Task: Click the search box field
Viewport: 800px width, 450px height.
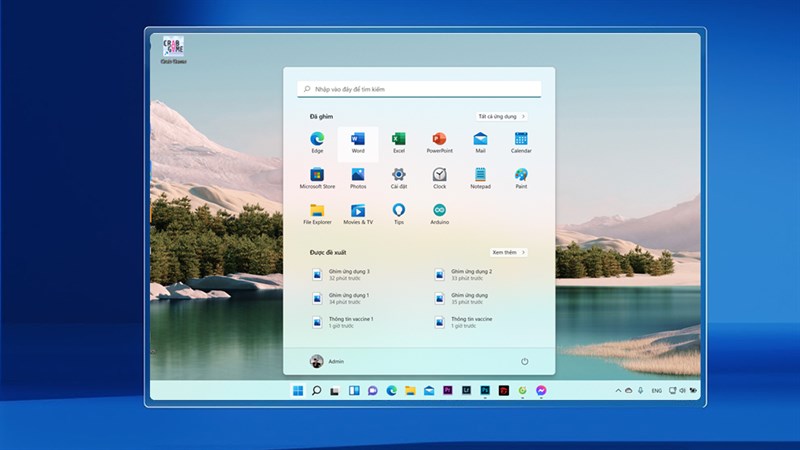Action: click(x=419, y=89)
